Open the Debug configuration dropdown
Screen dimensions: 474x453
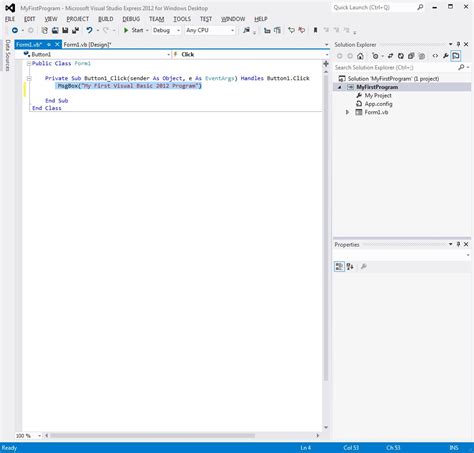166,30
